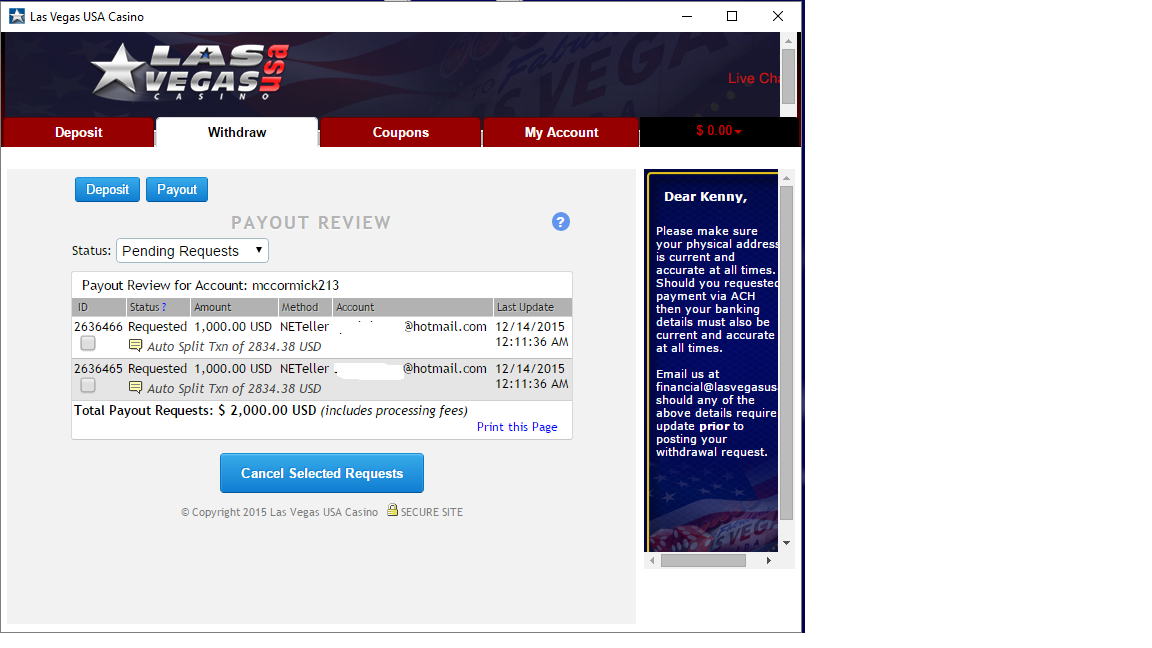
Task: Click the message panel scroll right arrow
Action: click(x=768, y=561)
